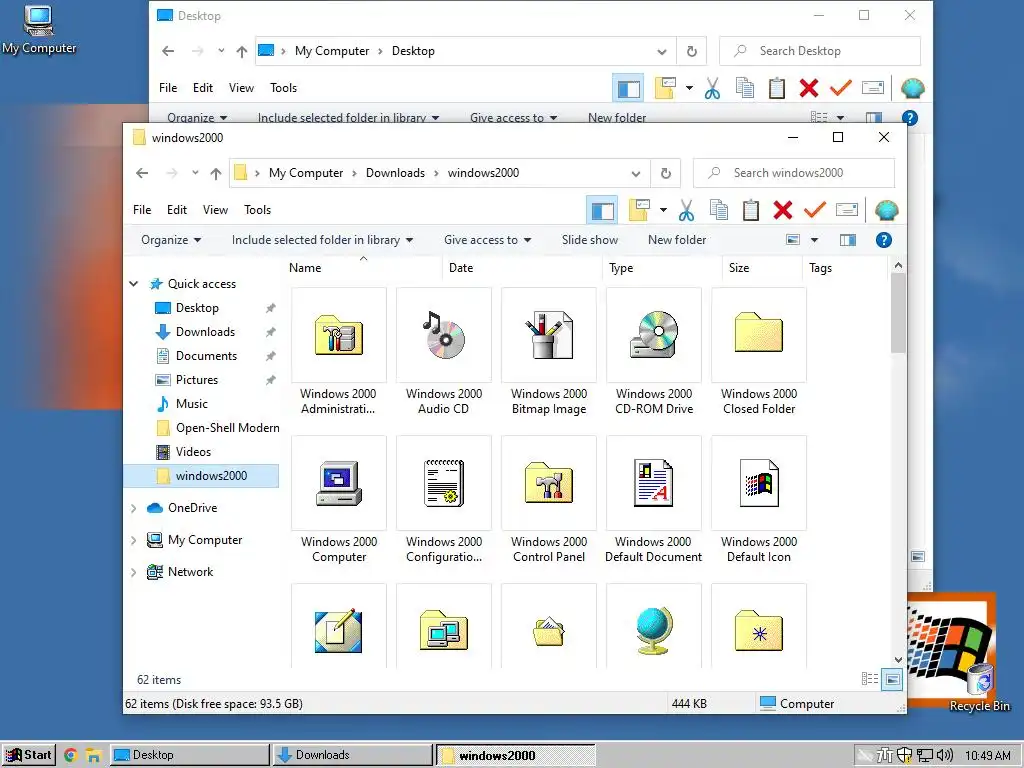Open the address bar history dropdown in windows2000
Viewport: 1024px width, 768px height.
point(635,173)
